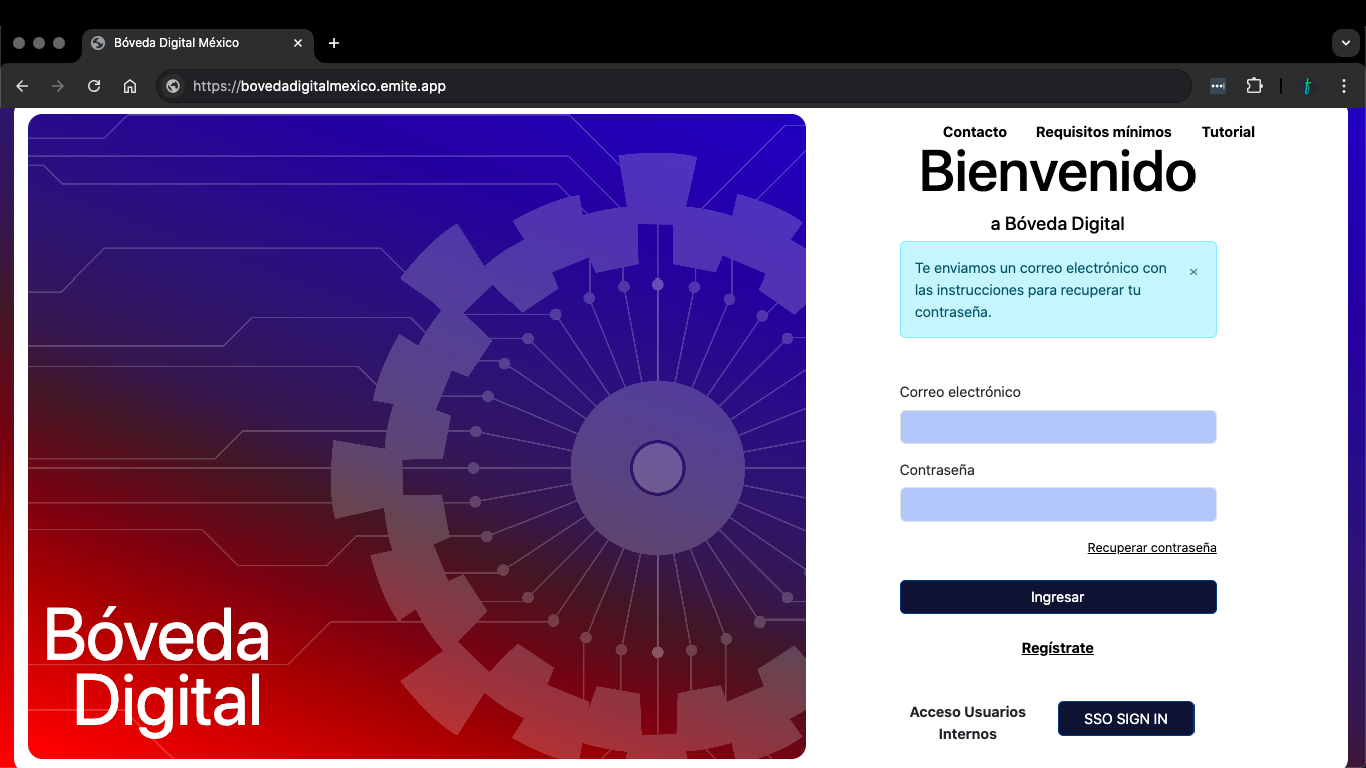Viewport: 1366px width, 768px height.
Task: Dismiss the password recovery notification
Action: coord(1193,272)
